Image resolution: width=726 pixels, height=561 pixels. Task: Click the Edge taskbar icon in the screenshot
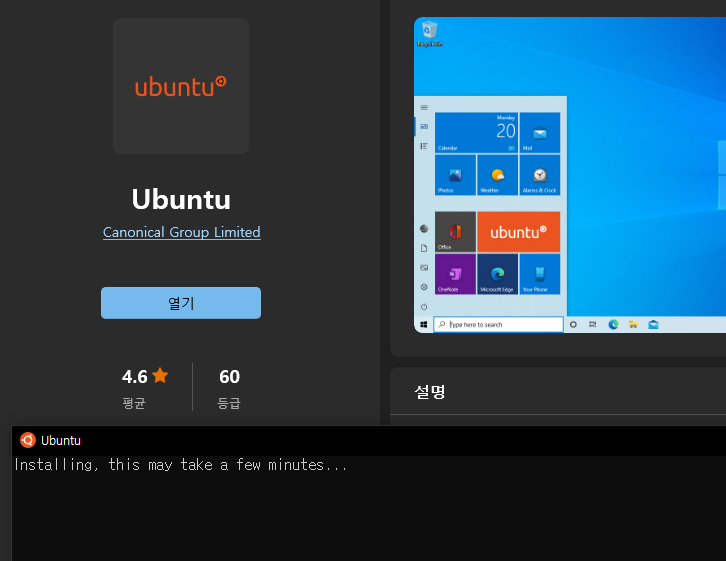613,324
